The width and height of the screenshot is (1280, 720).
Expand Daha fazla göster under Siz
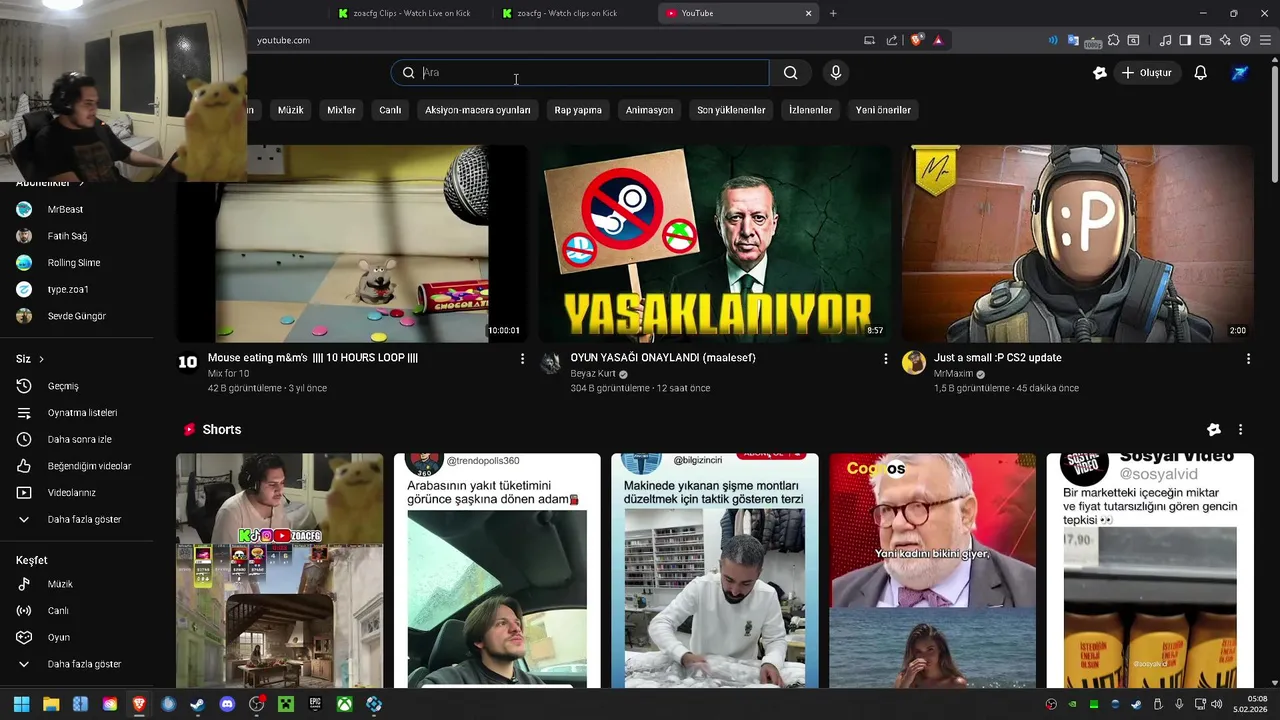(x=85, y=519)
